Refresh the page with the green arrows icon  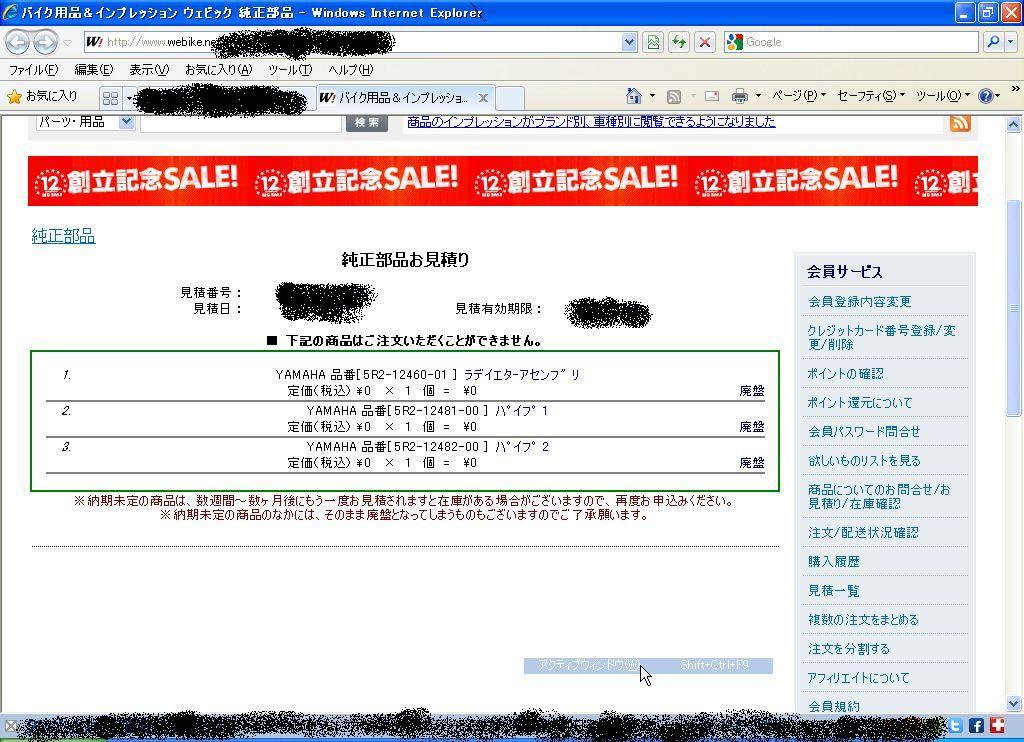pos(679,42)
